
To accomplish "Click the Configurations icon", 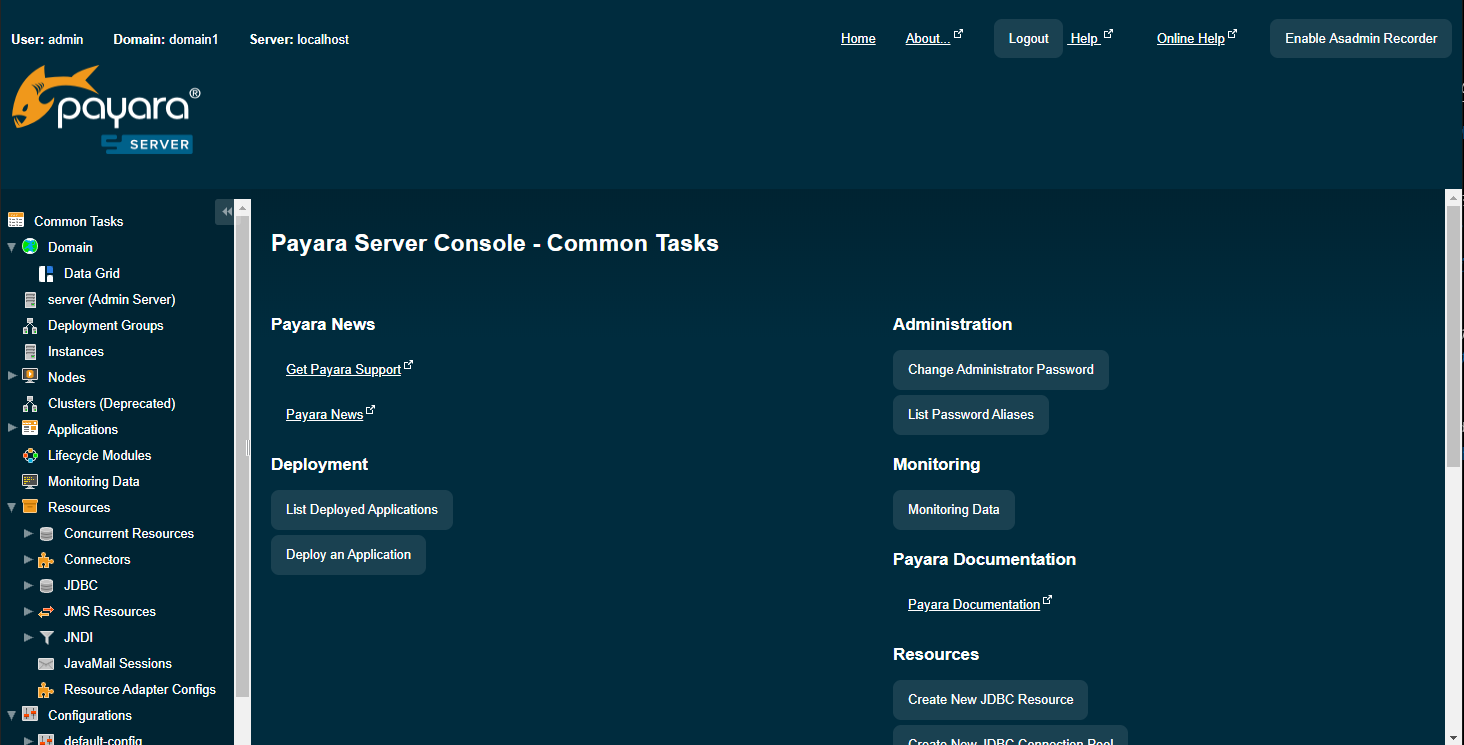I will (30, 715).
